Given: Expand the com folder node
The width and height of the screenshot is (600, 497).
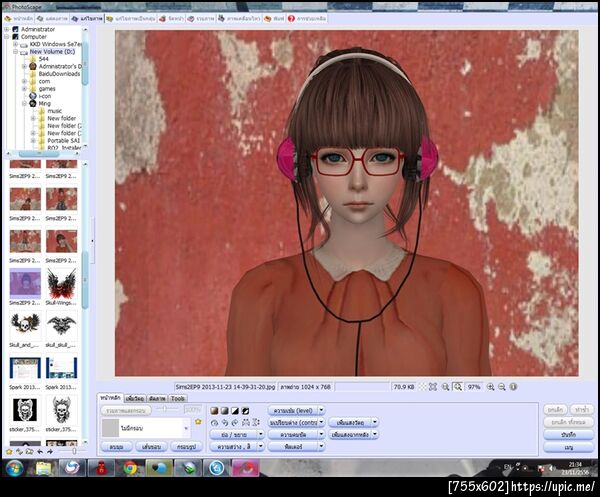Looking at the screenshot, I should click(x=24, y=81).
